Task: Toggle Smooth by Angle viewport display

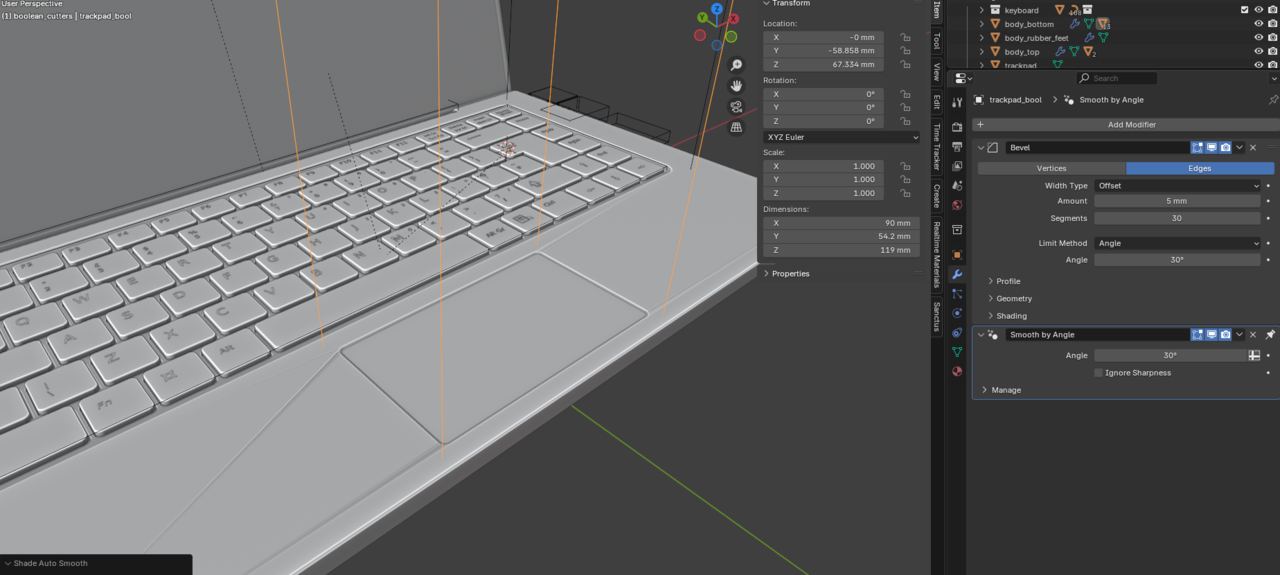Action: click(x=1211, y=335)
